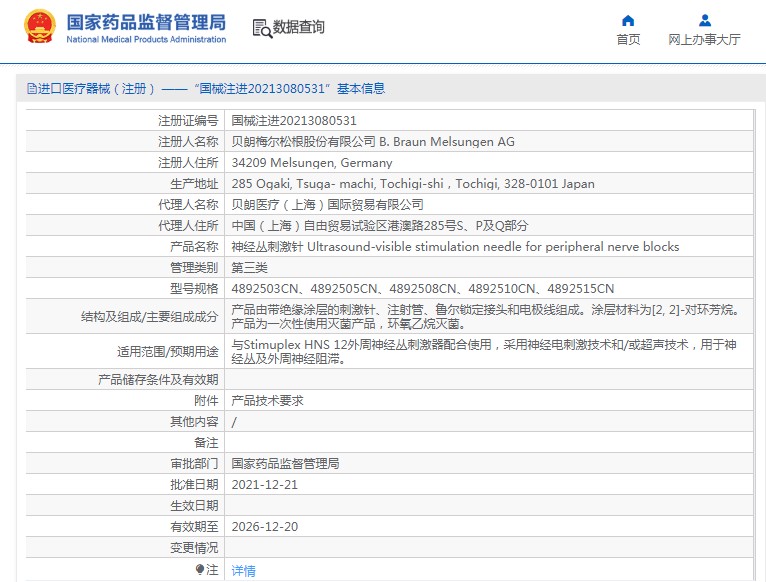Viewport: 766px width, 582px height.
Task: Click the 网上办事大厅 text label
Action: 704,40
